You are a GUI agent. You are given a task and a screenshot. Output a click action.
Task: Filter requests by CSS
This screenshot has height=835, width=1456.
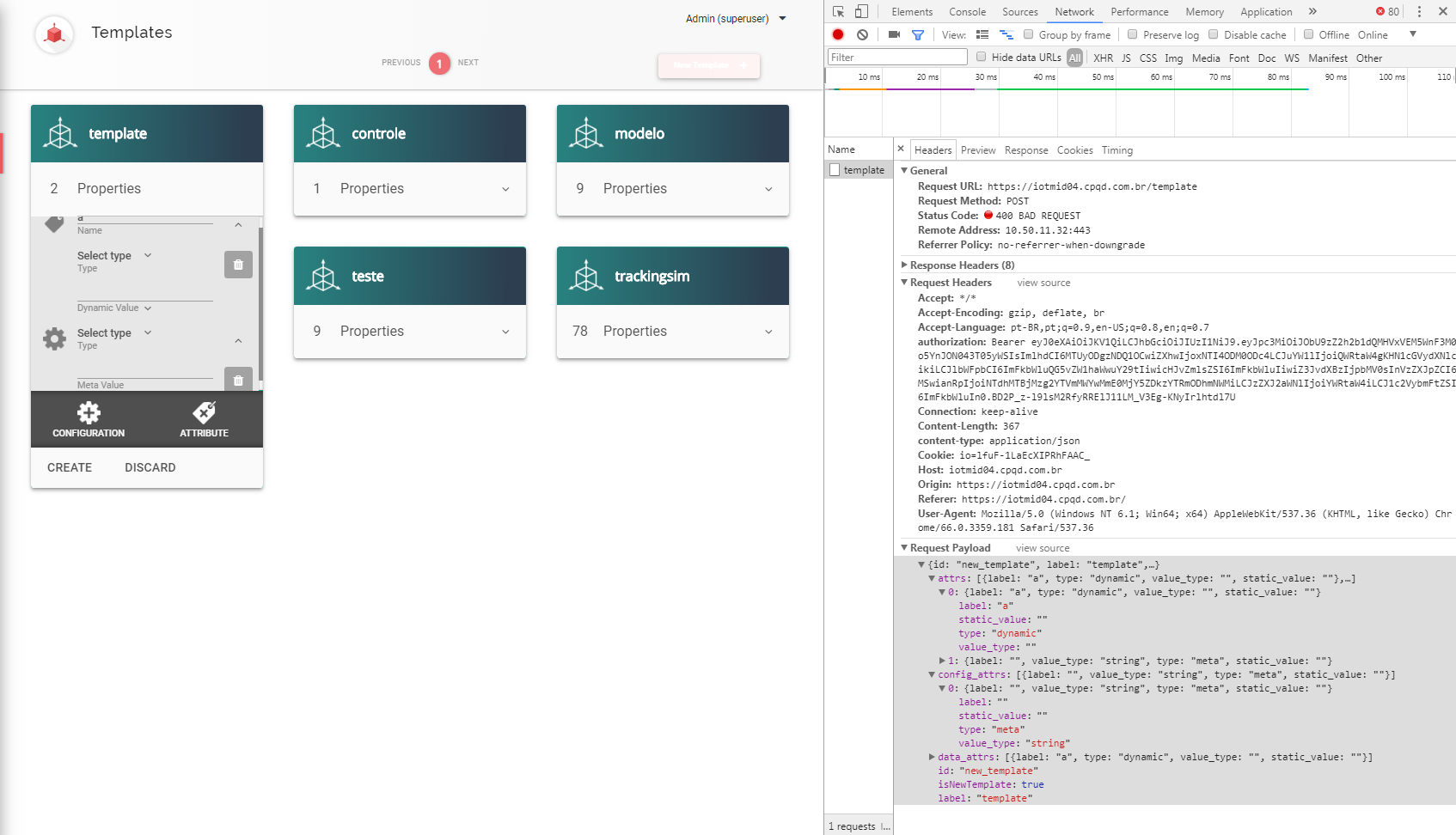tap(1148, 58)
